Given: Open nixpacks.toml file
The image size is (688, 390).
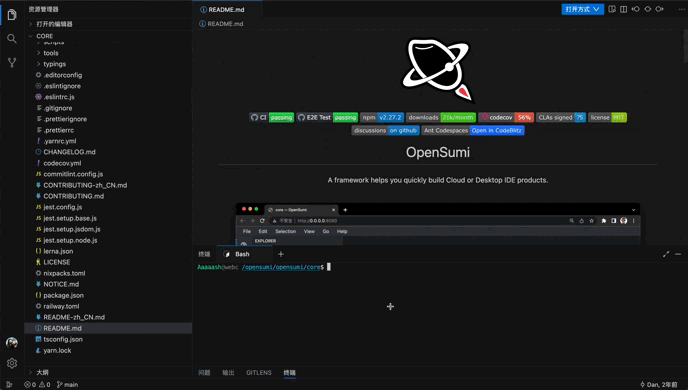Looking at the screenshot, I should [108, 273].
